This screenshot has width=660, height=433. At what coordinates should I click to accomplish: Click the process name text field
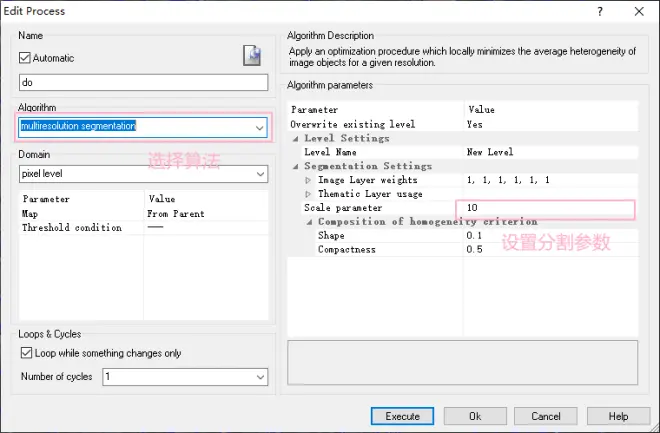click(144, 82)
